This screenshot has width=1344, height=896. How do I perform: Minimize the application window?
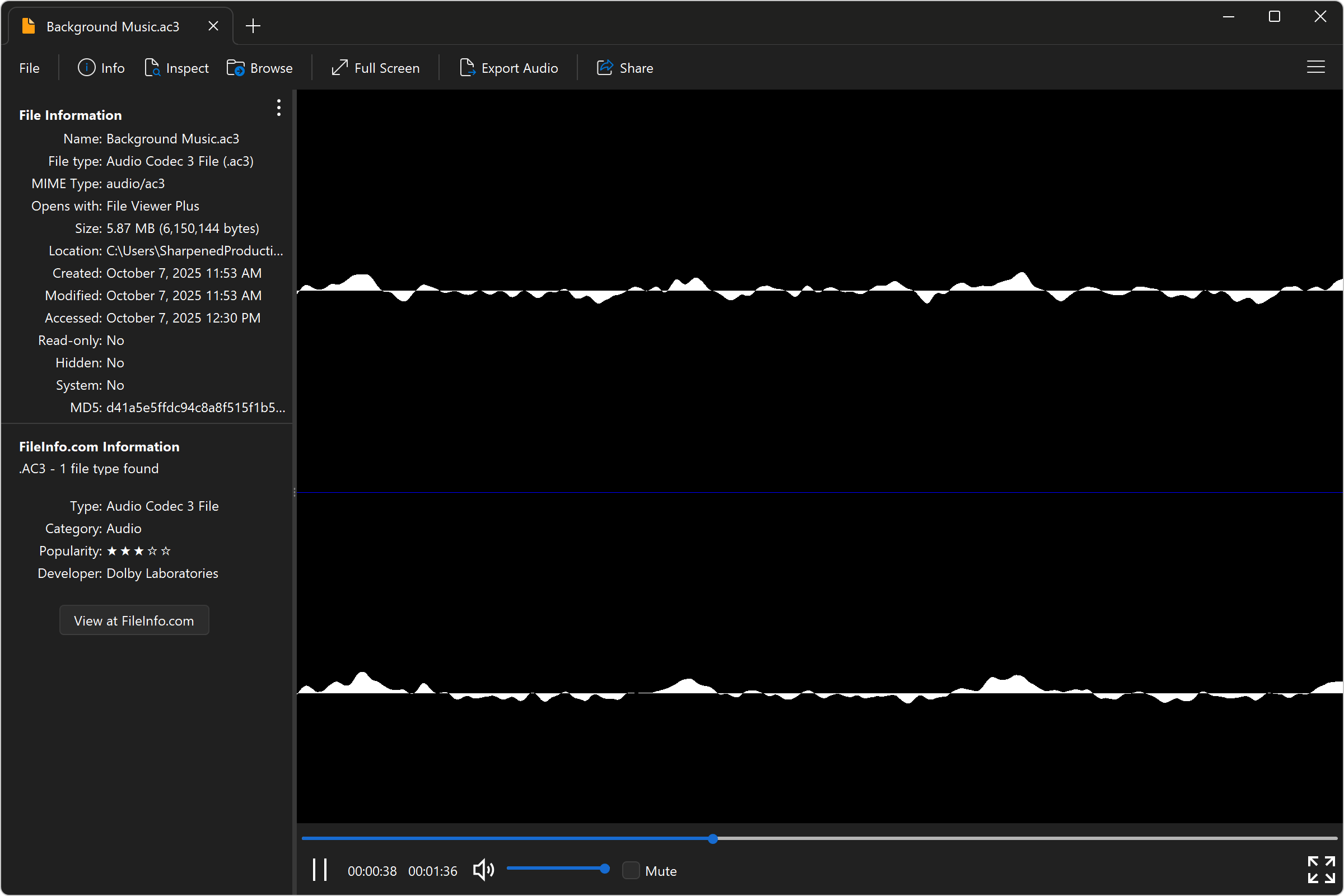pos(1229,17)
